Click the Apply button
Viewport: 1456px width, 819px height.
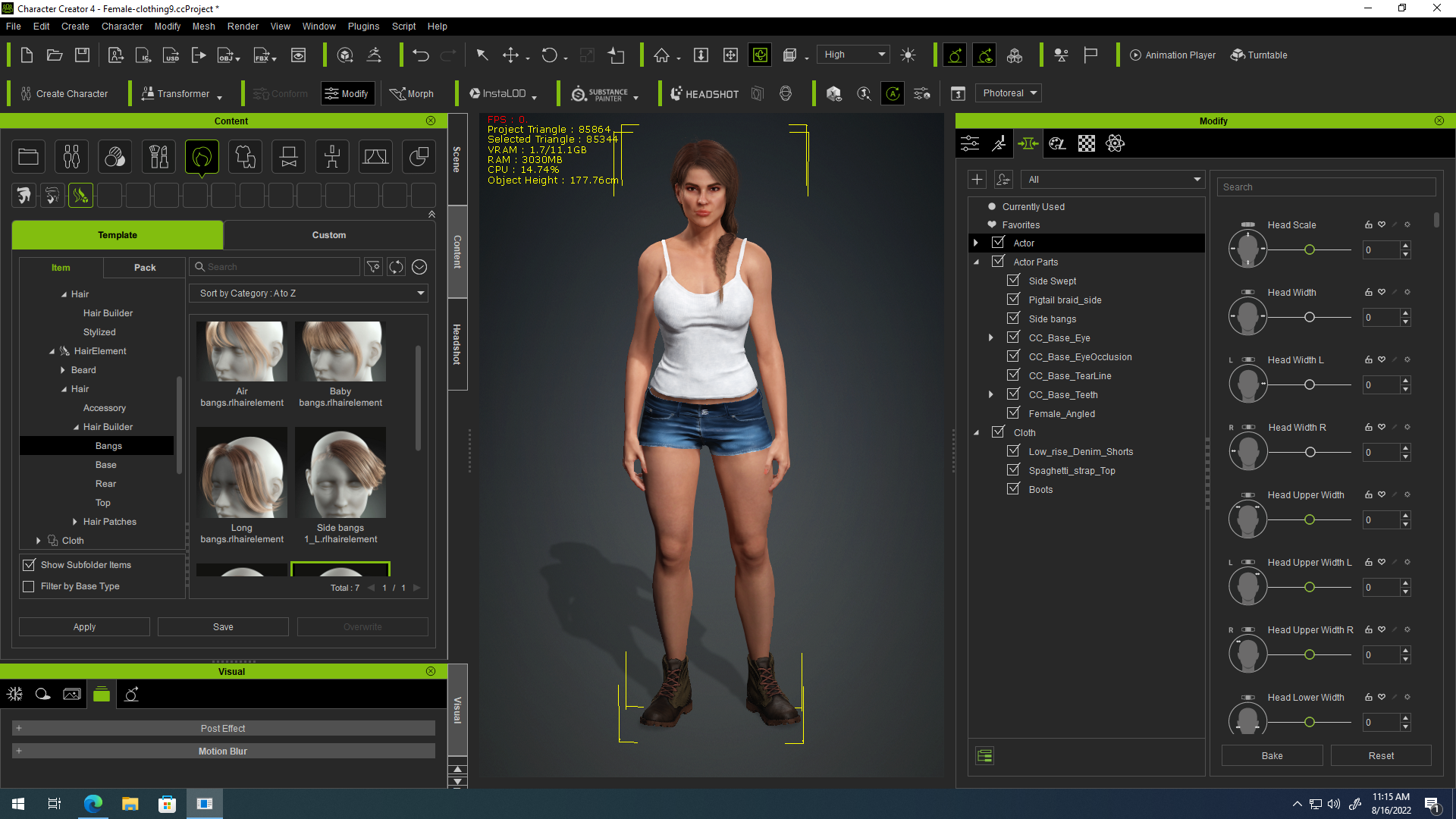pyautogui.click(x=84, y=627)
